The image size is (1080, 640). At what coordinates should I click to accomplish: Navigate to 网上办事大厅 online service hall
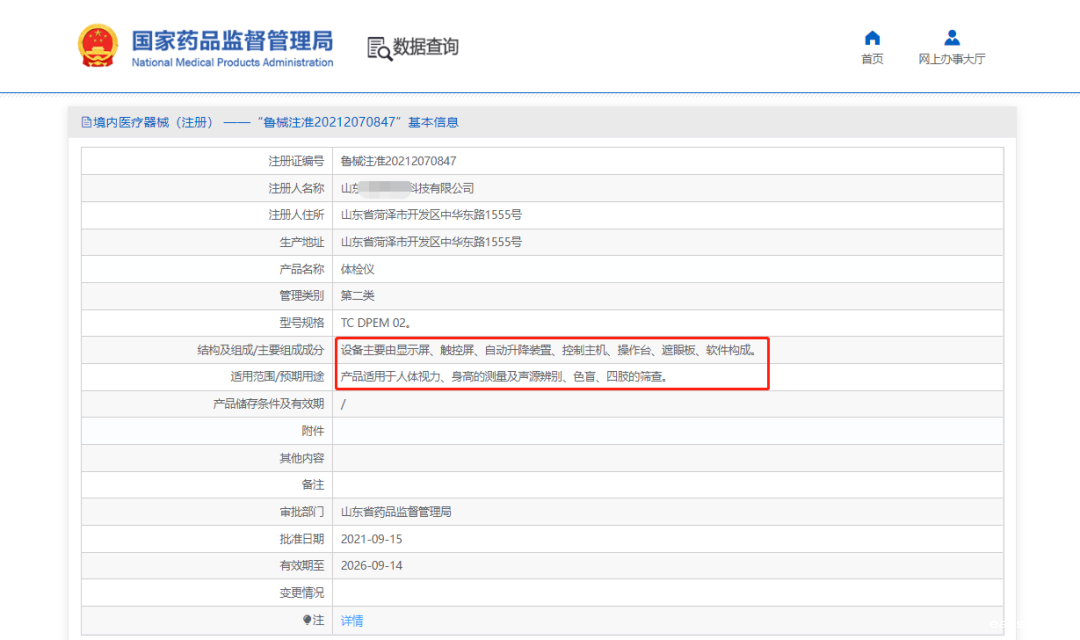(950, 58)
